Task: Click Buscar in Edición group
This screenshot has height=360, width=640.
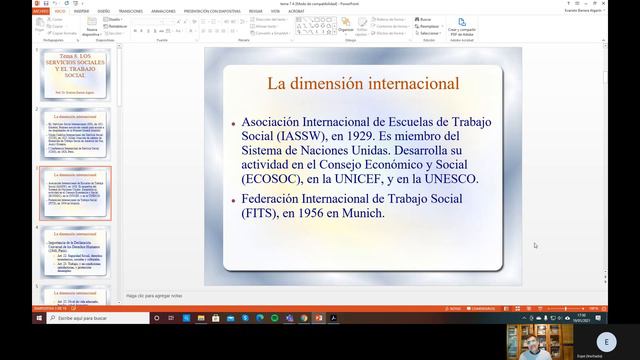Action: click(423, 19)
